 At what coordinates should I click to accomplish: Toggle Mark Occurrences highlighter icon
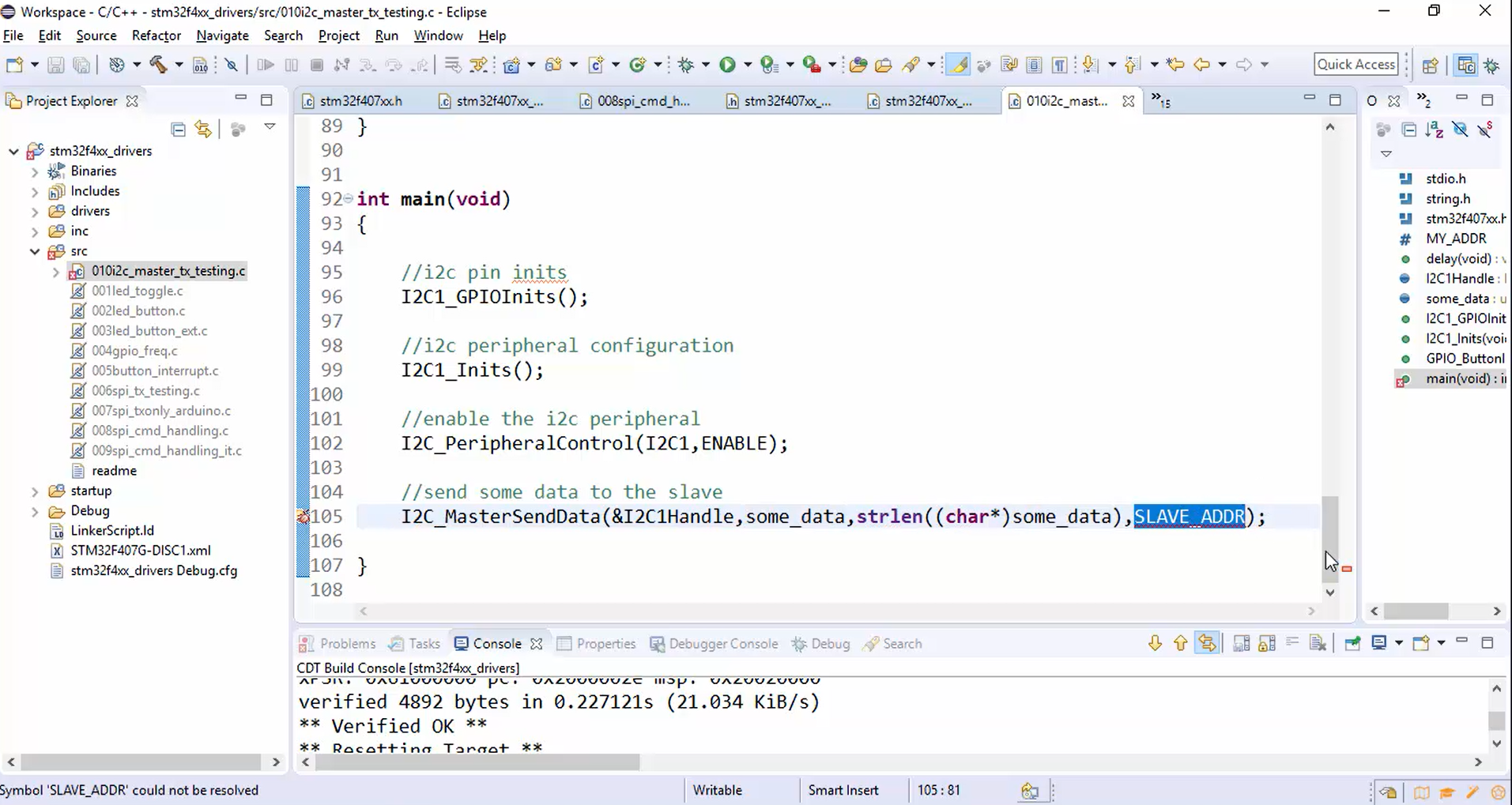958,65
